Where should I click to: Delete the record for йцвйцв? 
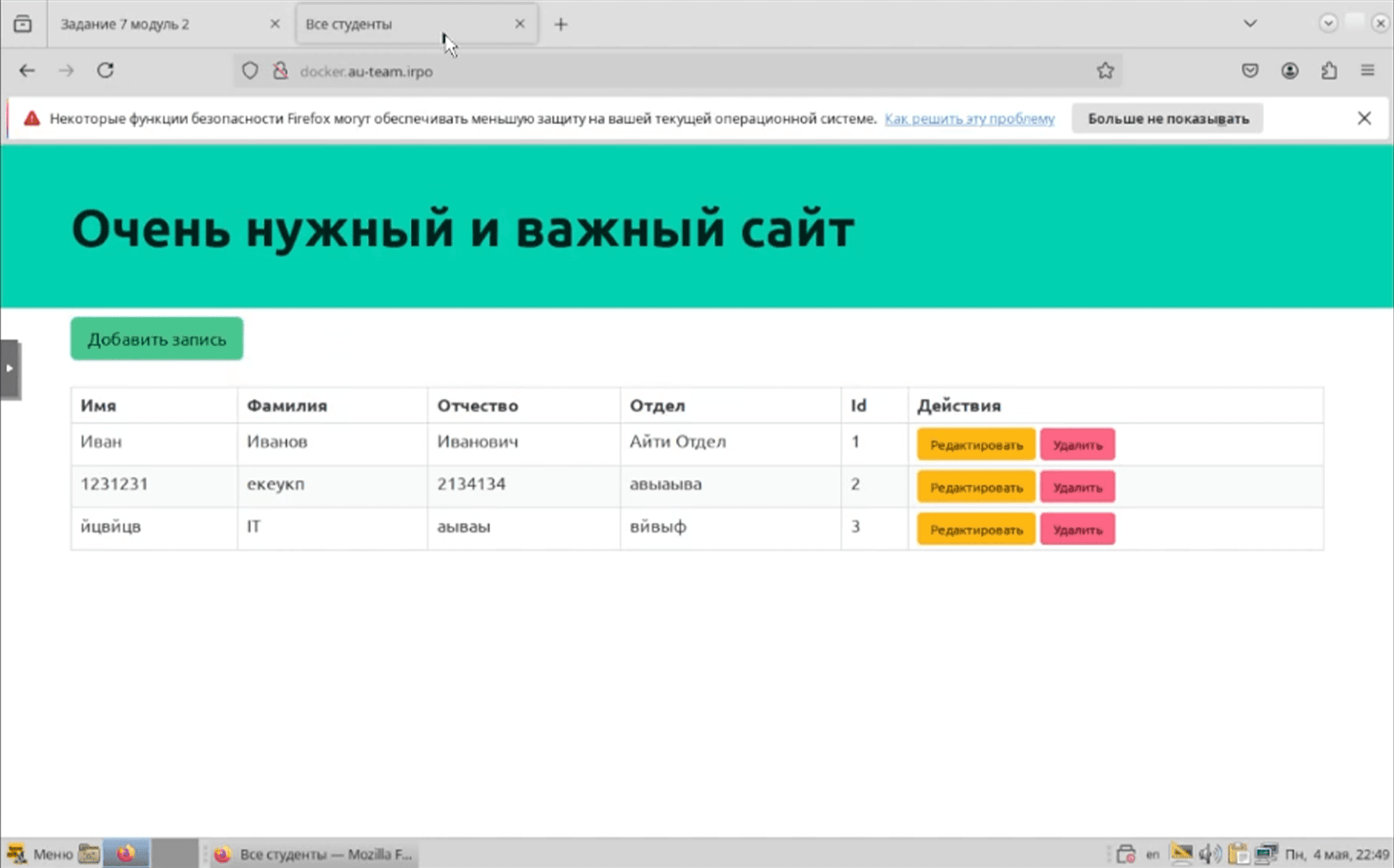coord(1077,530)
